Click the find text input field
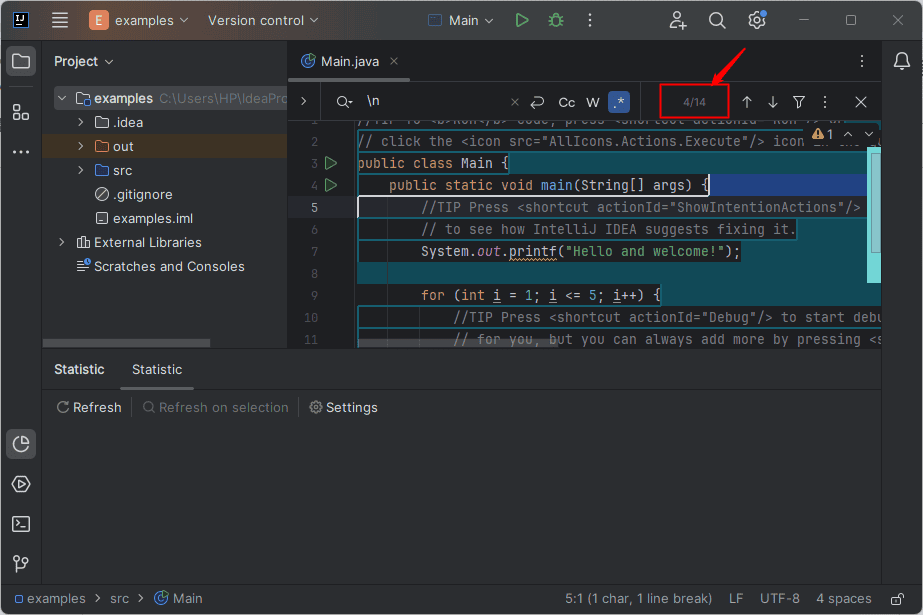Screen dimensions: 923x615 point(436,102)
